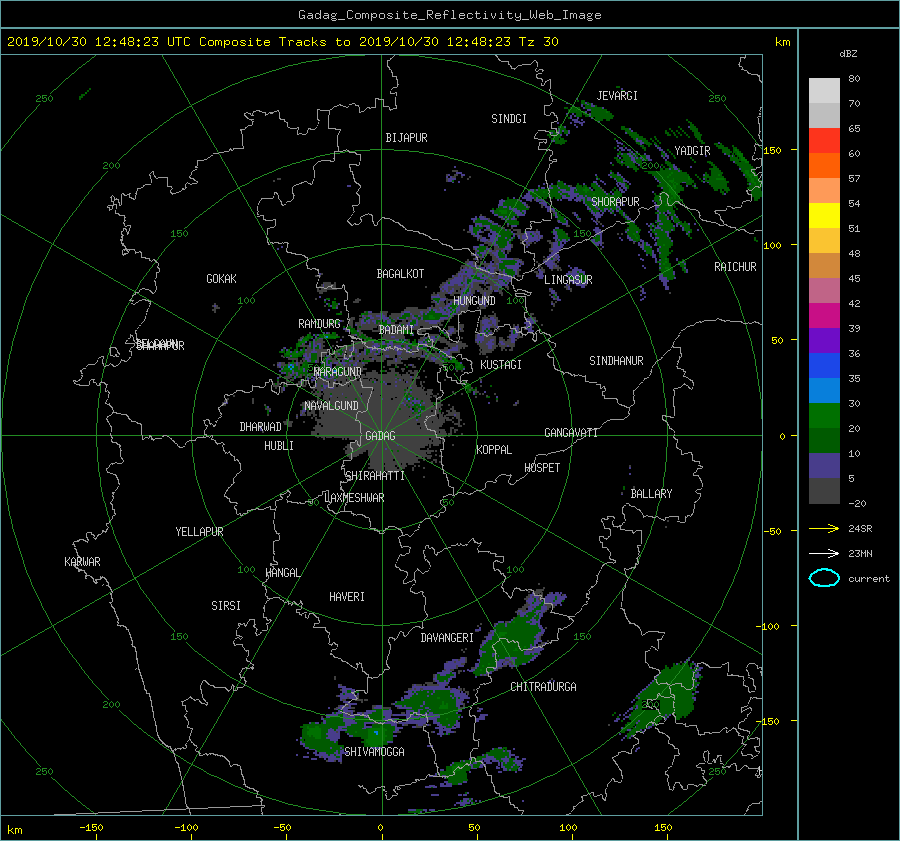Click the DAVANGERI city label
The image size is (900, 841).
tap(447, 638)
